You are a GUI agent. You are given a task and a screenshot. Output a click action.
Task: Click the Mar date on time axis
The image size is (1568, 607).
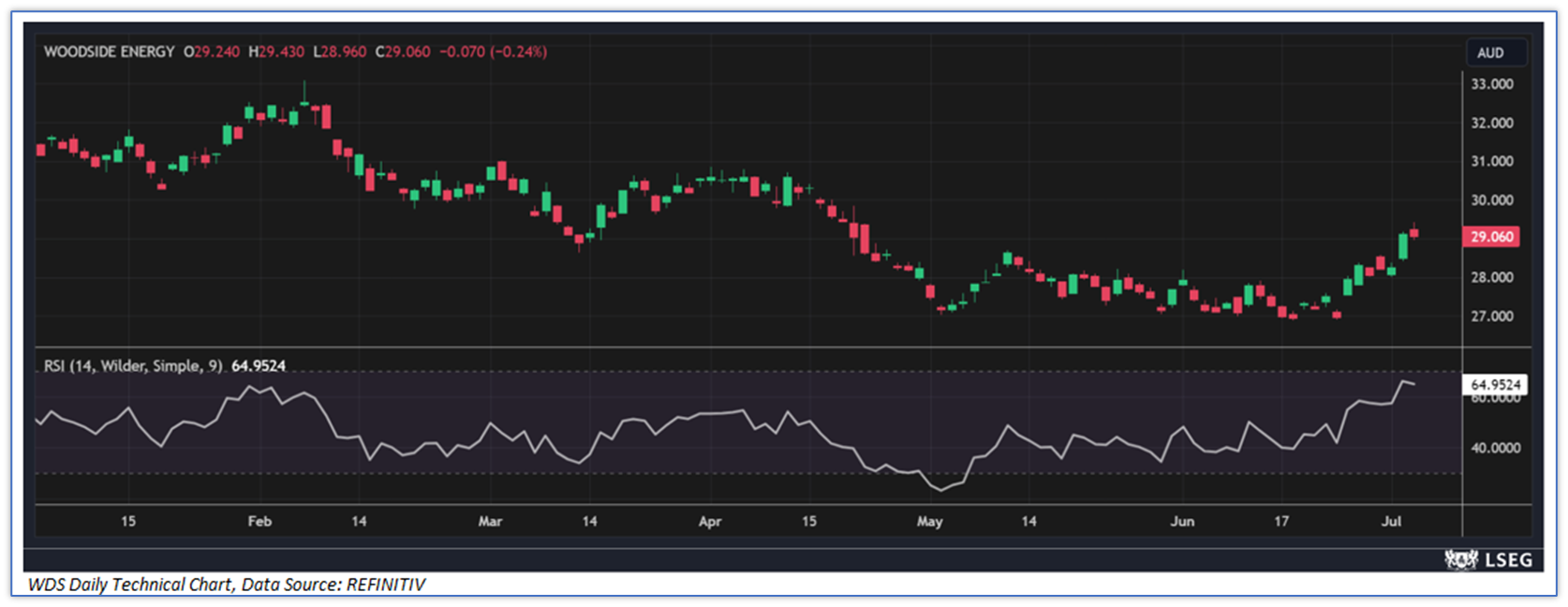(x=490, y=521)
